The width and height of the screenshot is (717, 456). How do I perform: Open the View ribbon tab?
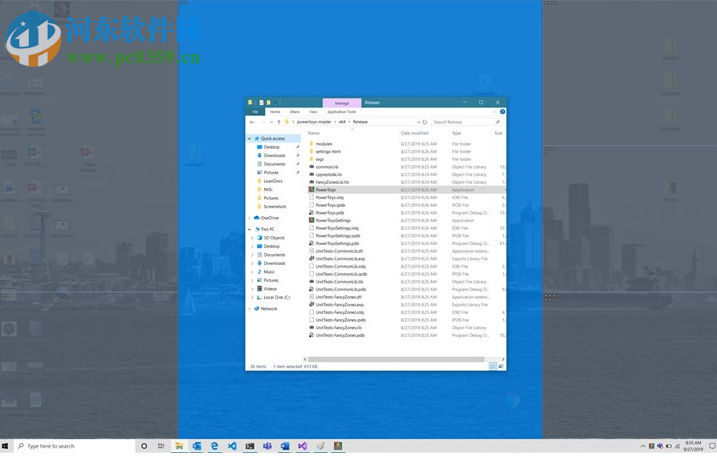click(x=313, y=112)
